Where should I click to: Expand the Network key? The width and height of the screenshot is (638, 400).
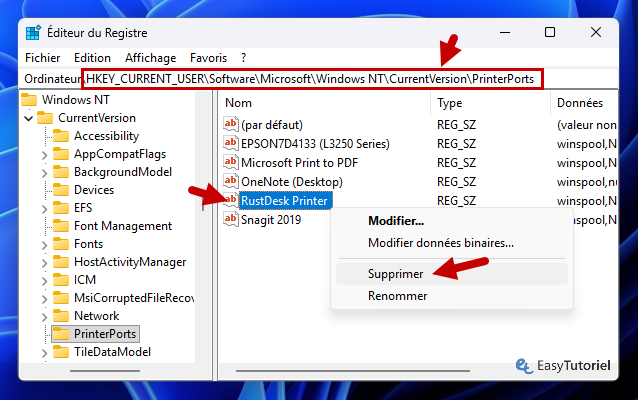click(x=44, y=317)
